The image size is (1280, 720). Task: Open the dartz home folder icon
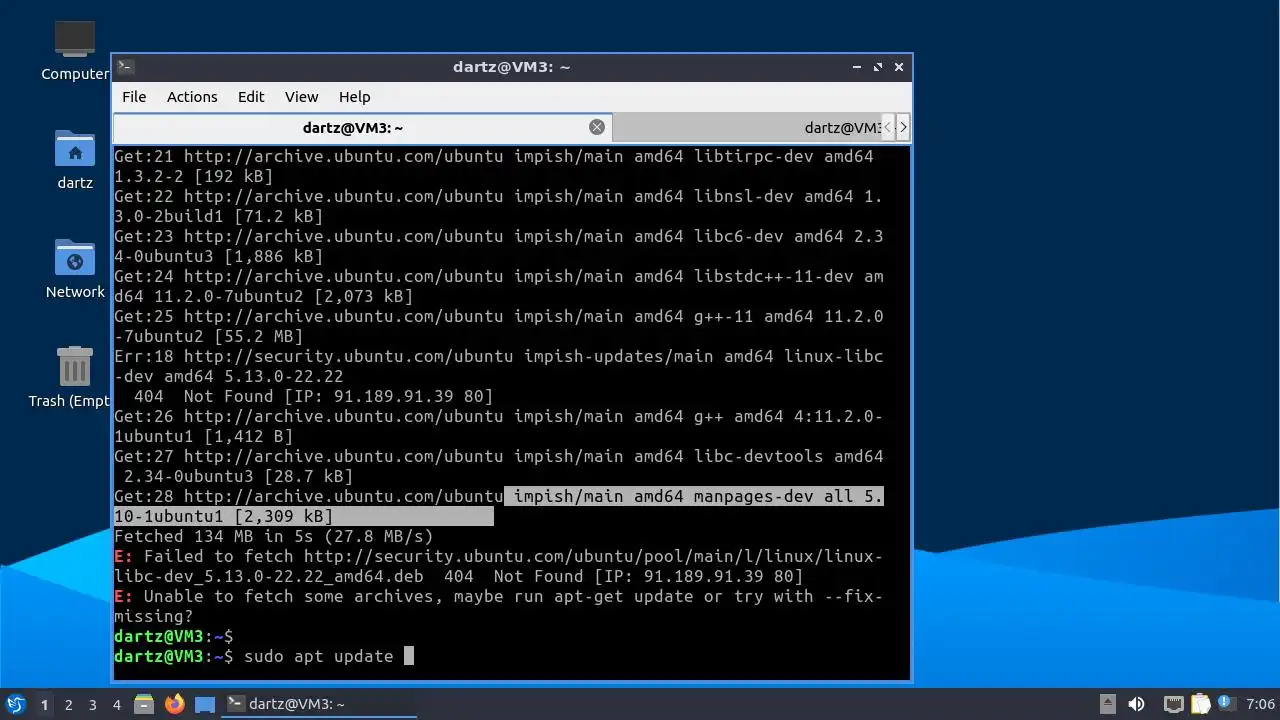(x=75, y=150)
